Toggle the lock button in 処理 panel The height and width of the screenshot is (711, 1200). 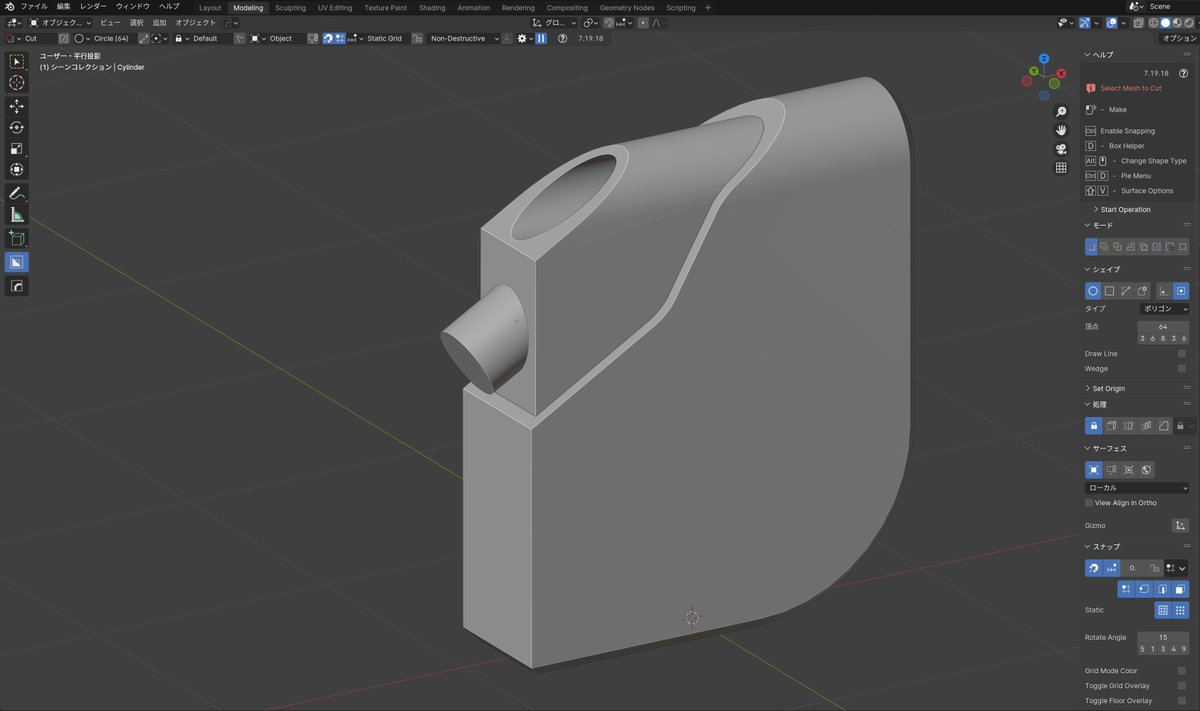click(x=1094, y=426)
